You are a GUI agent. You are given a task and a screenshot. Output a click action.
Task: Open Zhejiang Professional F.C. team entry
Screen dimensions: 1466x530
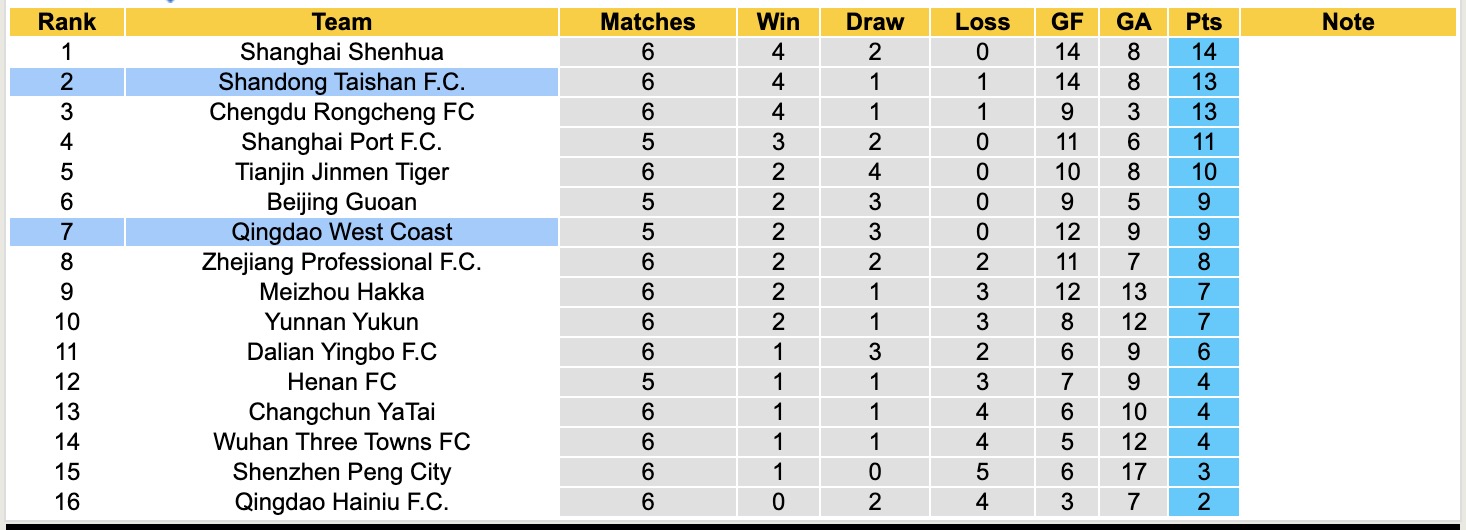(x=341, y=262)
